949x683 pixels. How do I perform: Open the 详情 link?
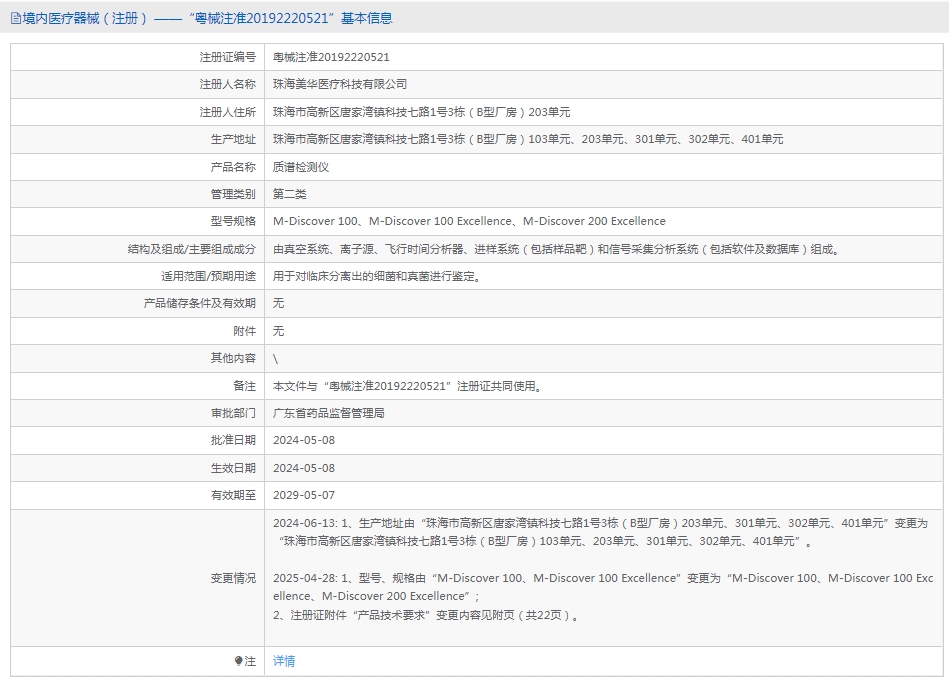tap(284, 661)
